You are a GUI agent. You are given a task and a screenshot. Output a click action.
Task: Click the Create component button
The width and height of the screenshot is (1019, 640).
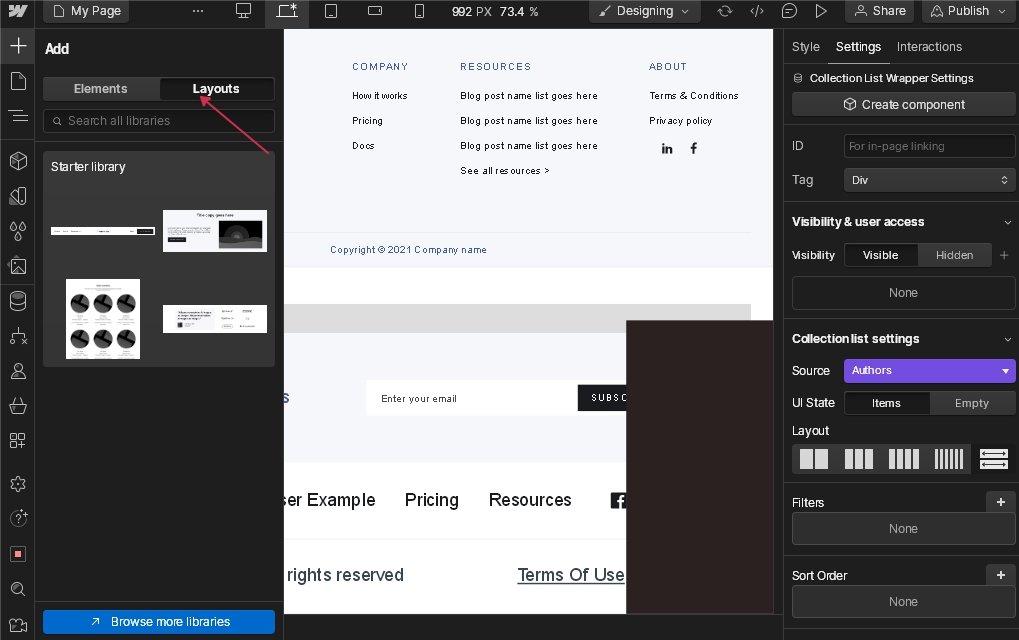coord(903,104)
